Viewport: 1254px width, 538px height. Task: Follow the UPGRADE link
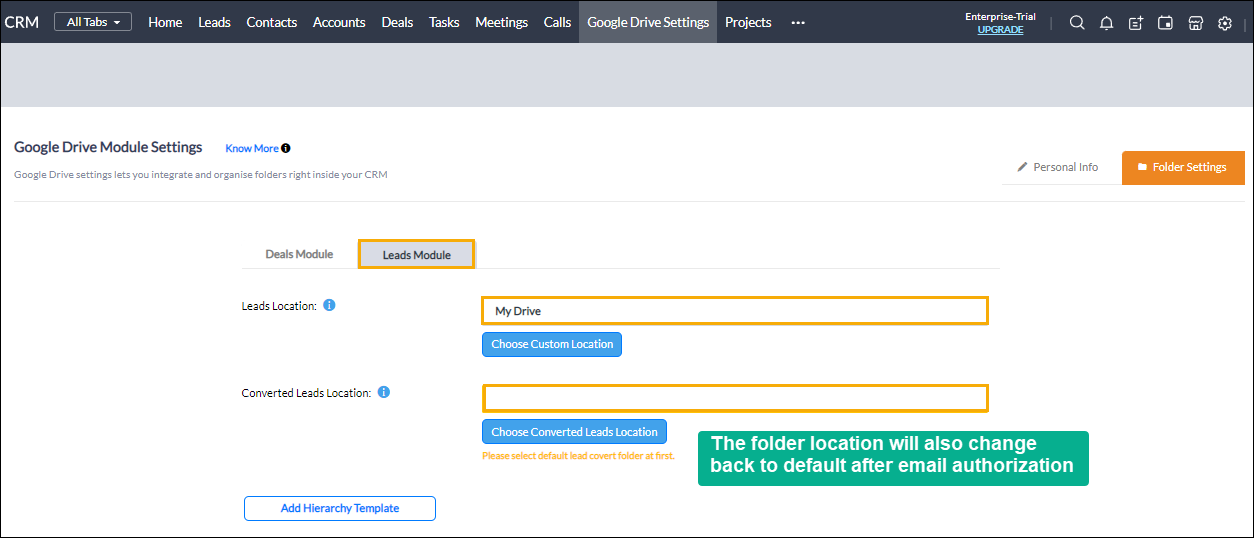pos(1000,30)
